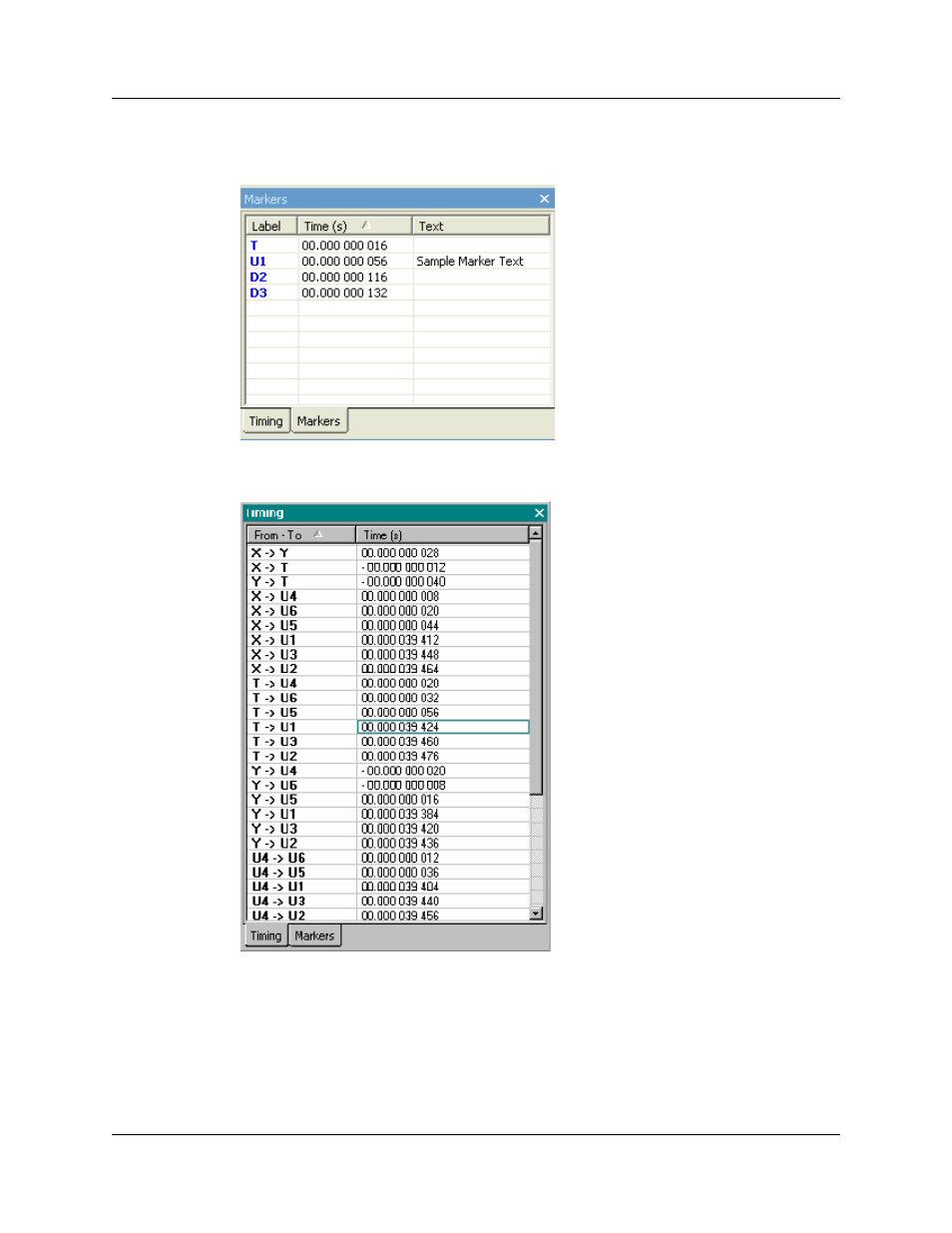
Task: Click scroll down arrow in Timing panel
Action: (536, 914)
